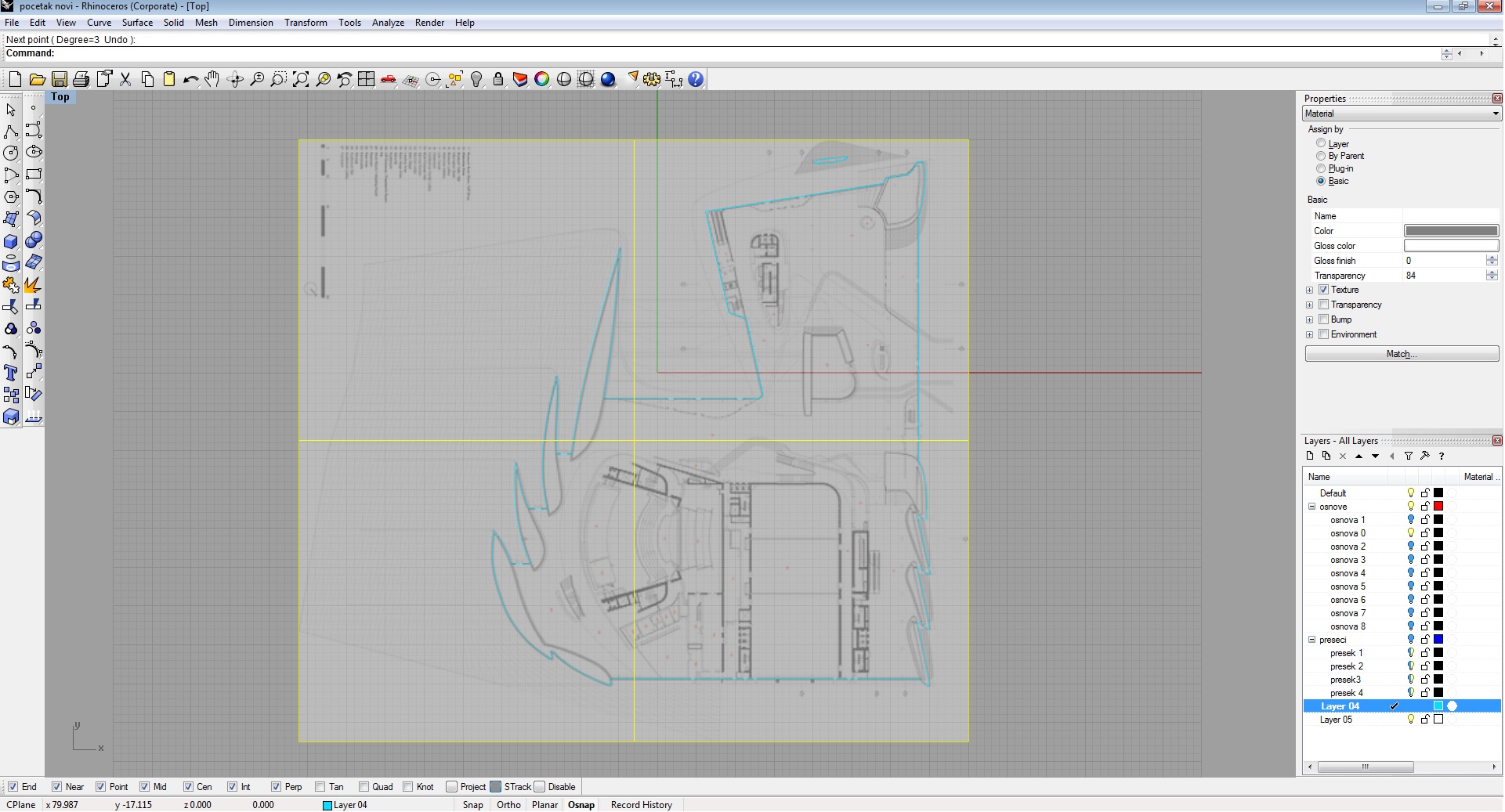
Task: Click the four-viewport layout icon
Action: tap(366, 79)
